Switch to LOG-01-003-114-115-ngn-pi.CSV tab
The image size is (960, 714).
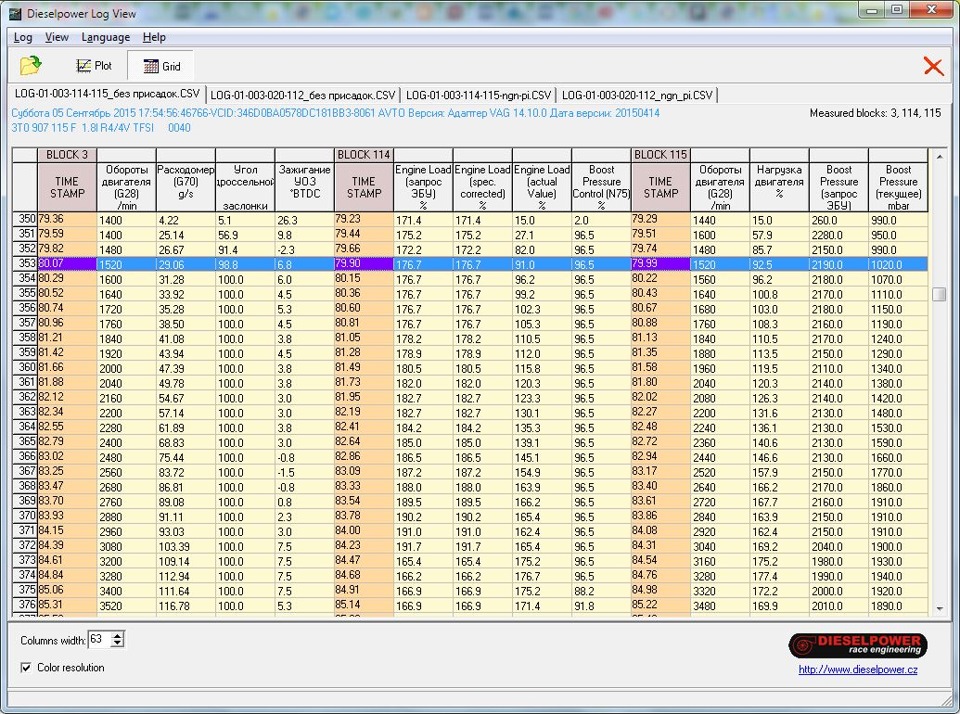478,95
